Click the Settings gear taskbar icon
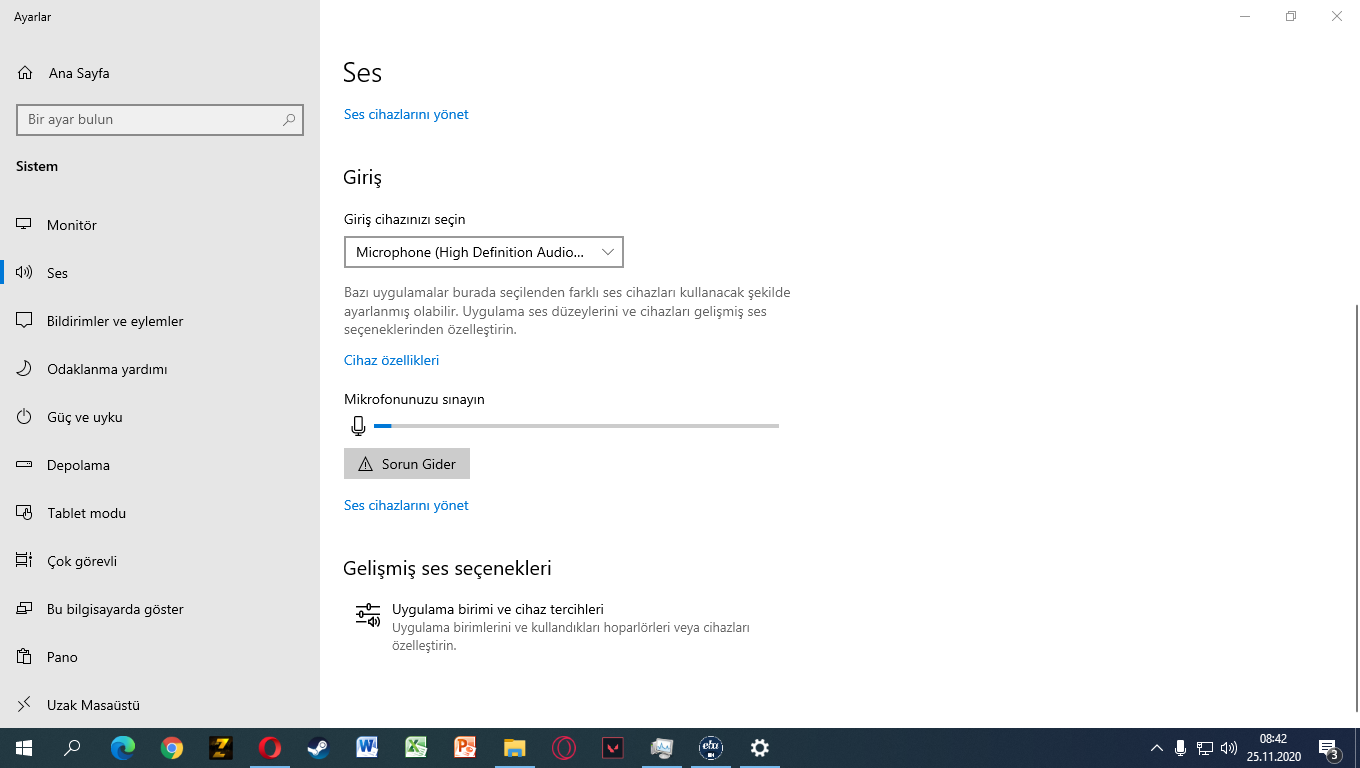Screen dimensions: 1360x768 click(760, 748)
